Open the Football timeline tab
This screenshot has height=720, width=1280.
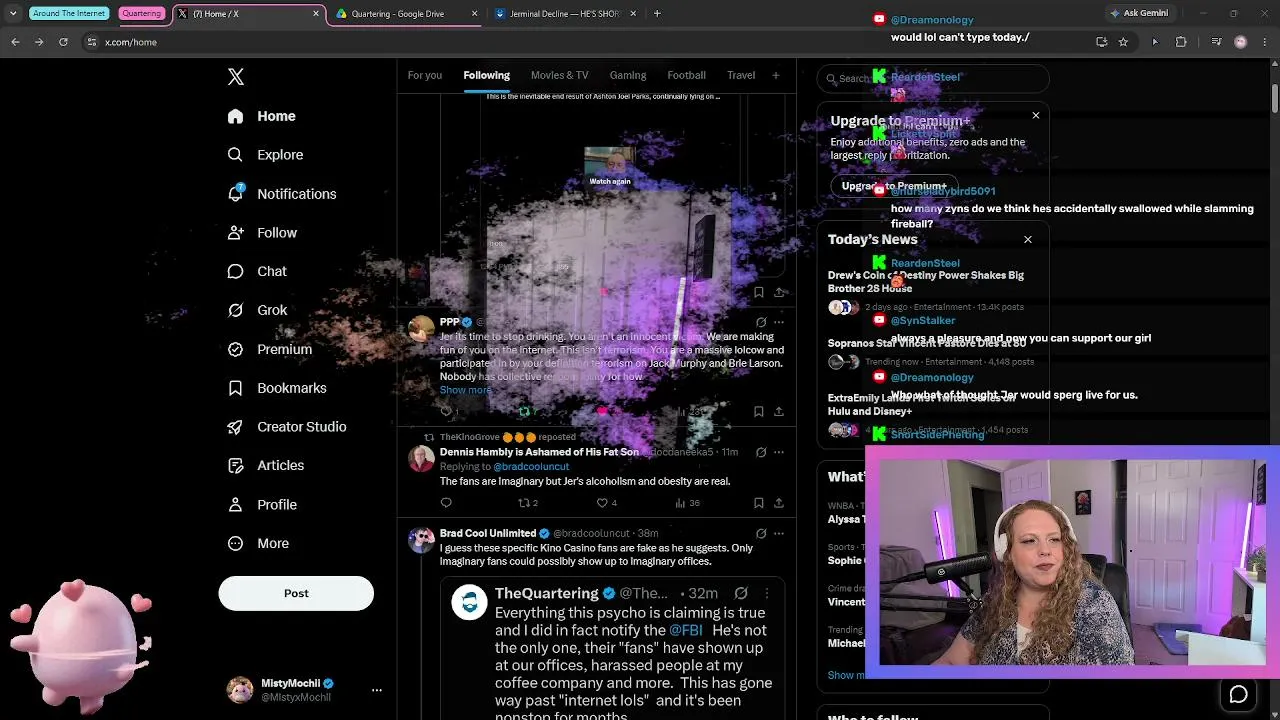tap(686, 75)
